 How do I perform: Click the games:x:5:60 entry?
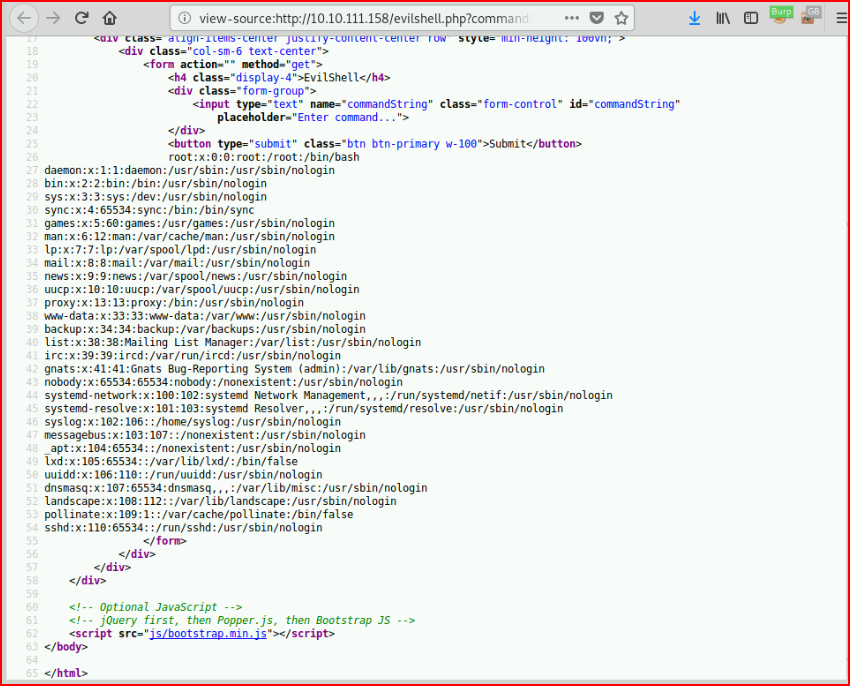click(x=190, y=223)
